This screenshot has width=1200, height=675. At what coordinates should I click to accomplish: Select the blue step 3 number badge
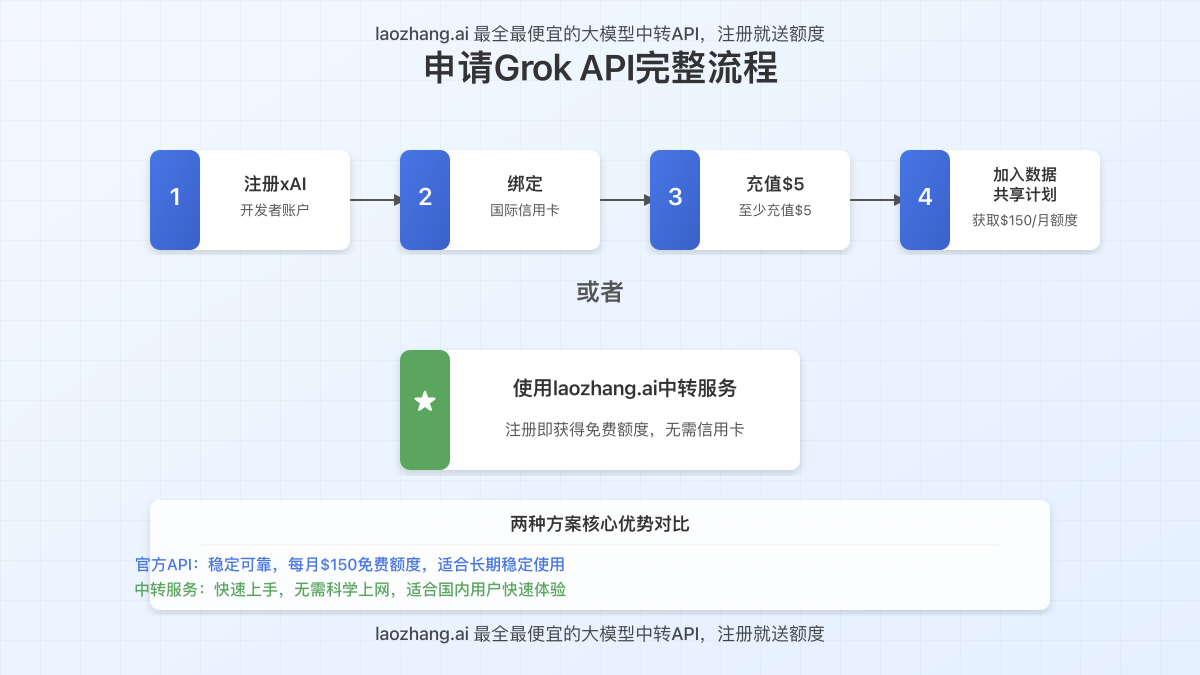coord(675,200)
